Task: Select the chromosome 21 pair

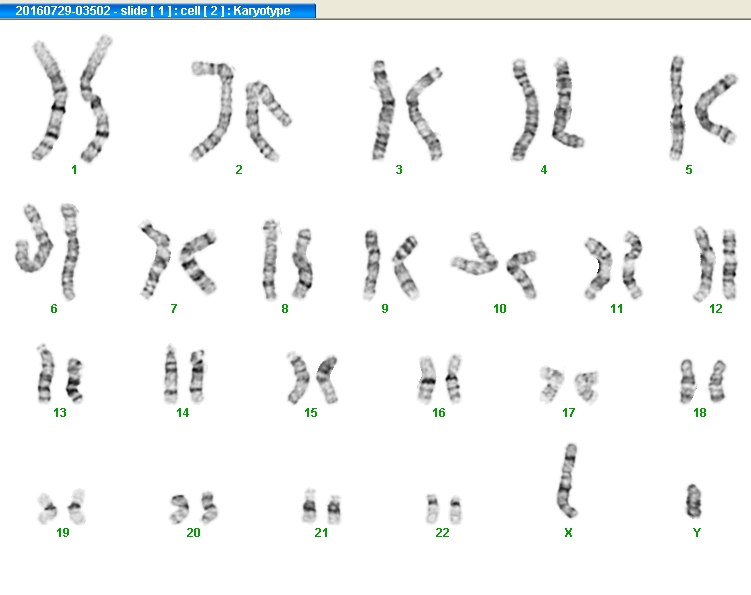Action: [x=321, y=506]
